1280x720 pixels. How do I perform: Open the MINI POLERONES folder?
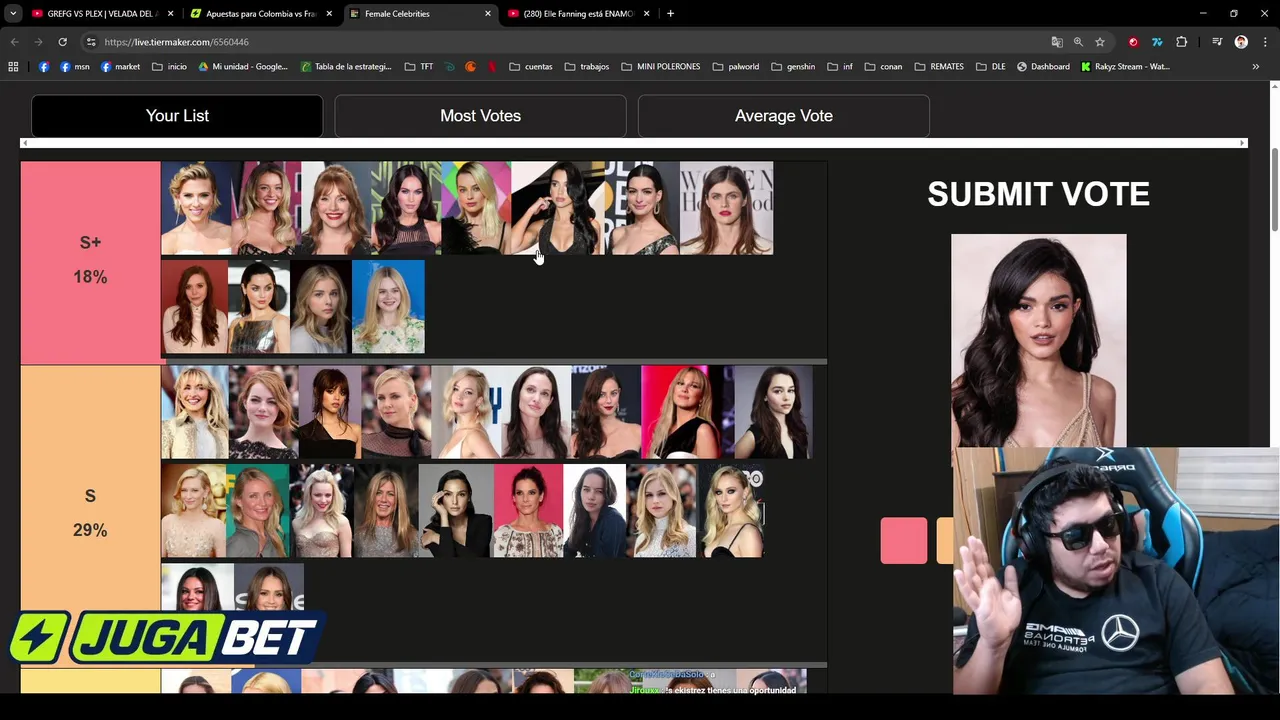pyautogui.click(x=661, y=67)
